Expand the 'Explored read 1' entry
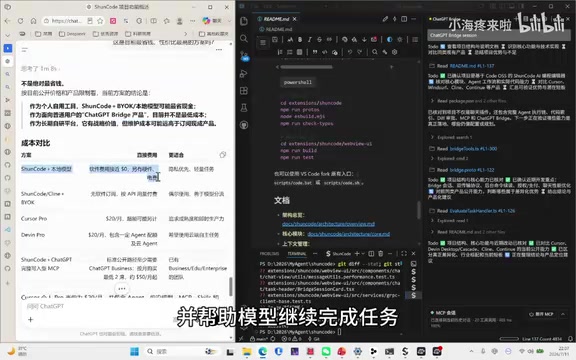 [449, 220]
